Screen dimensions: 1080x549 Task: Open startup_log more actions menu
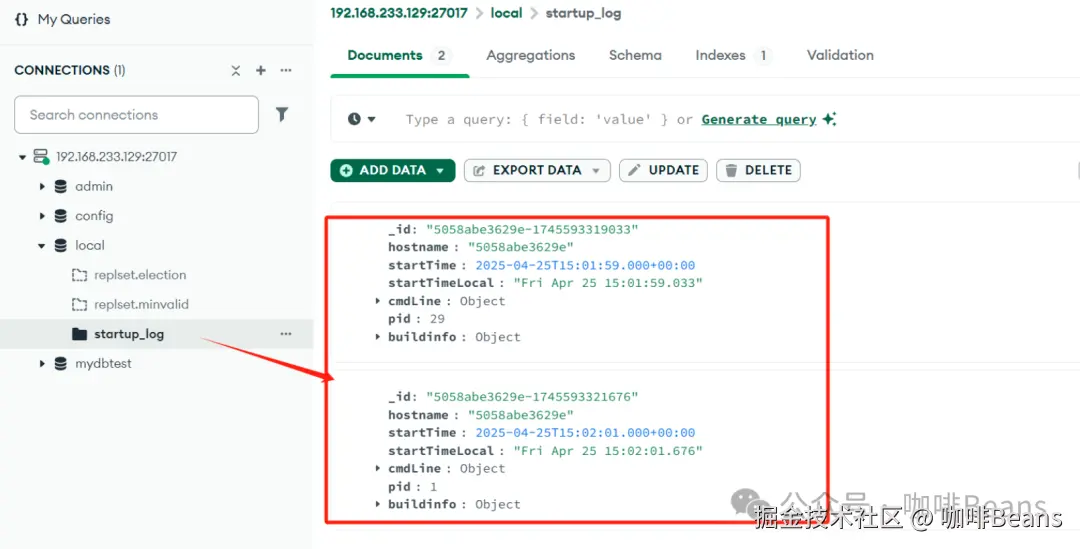coord(286,334)
